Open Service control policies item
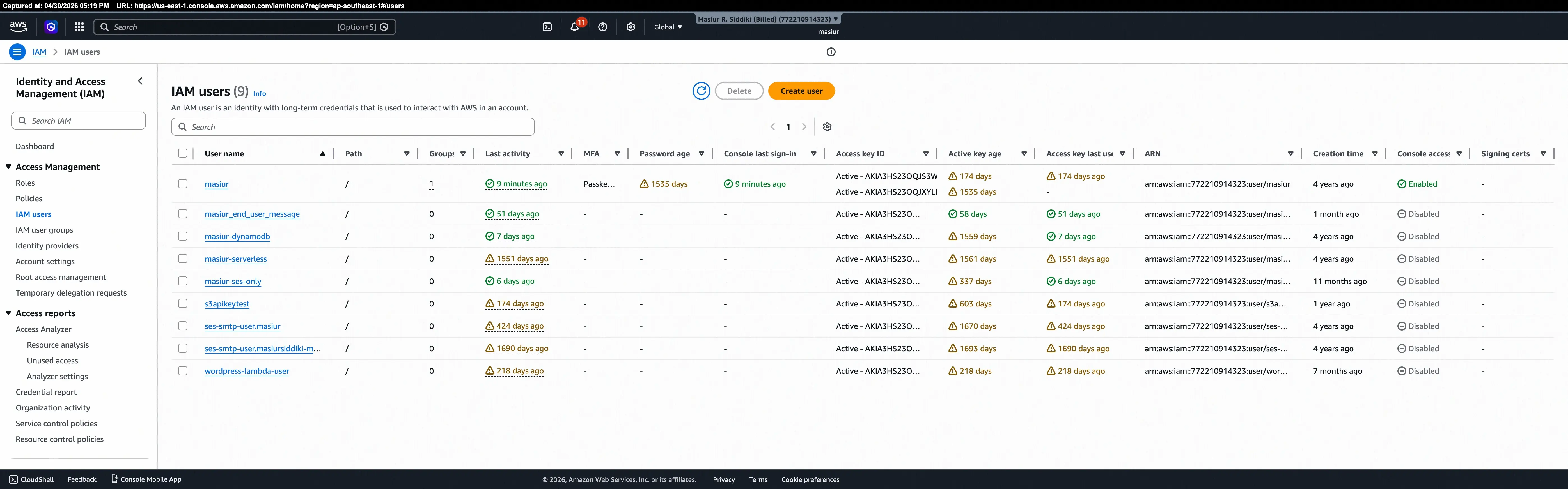Screen dimensions: 1568x489 point(57,423)
